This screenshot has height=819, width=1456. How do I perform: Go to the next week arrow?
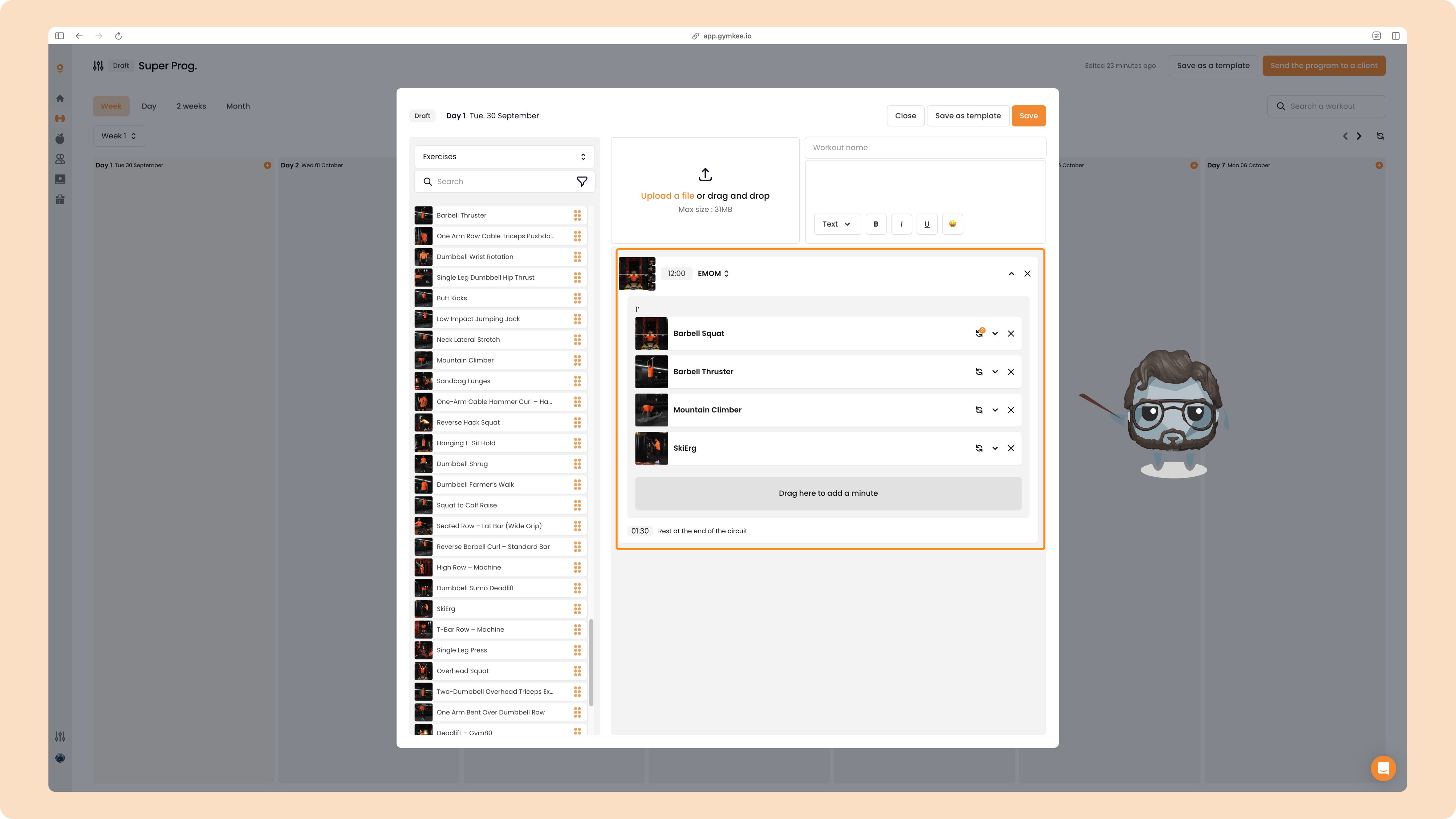tap(1359, 136)
